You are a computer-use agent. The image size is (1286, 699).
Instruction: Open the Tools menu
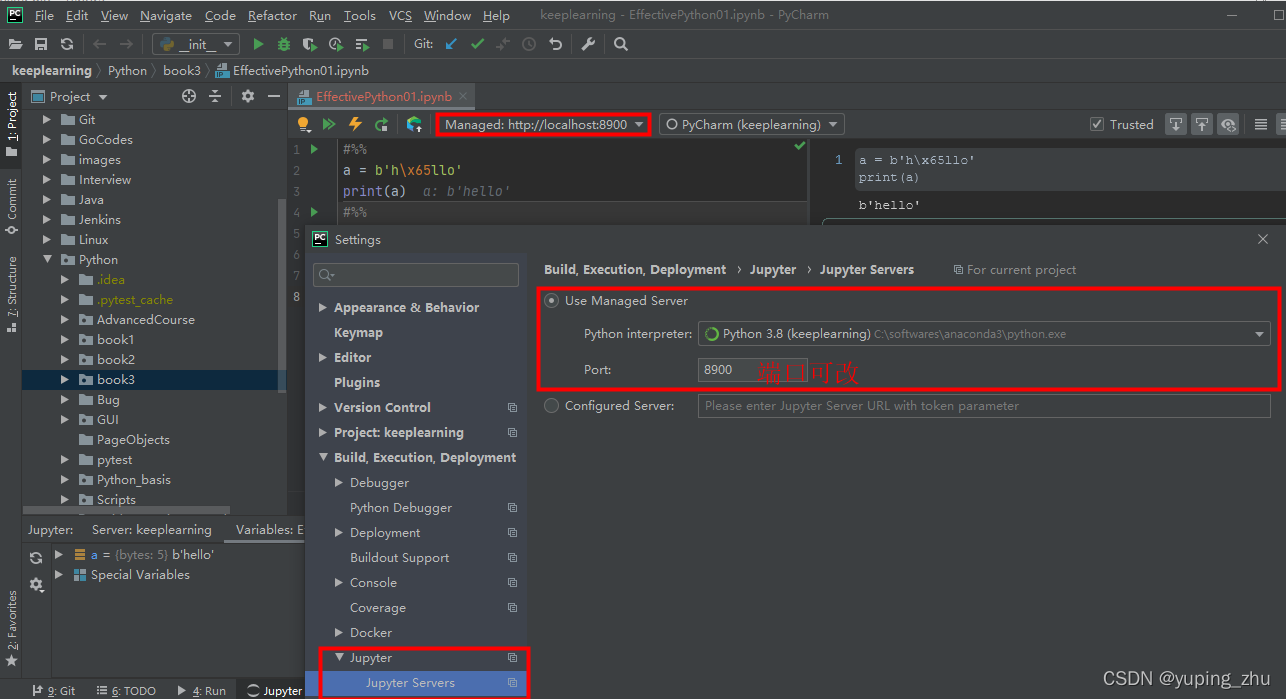pyautogui.click(x=360, y=15)
